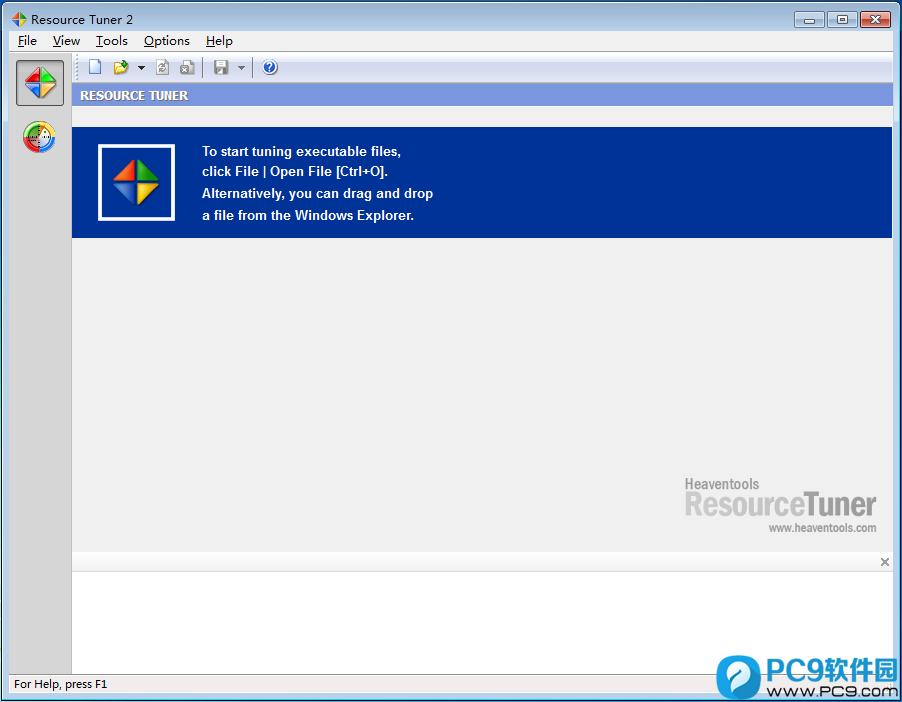Click the www.heaventools.com link
Viewport: 902px width, 702px height.
pos(823,528)
